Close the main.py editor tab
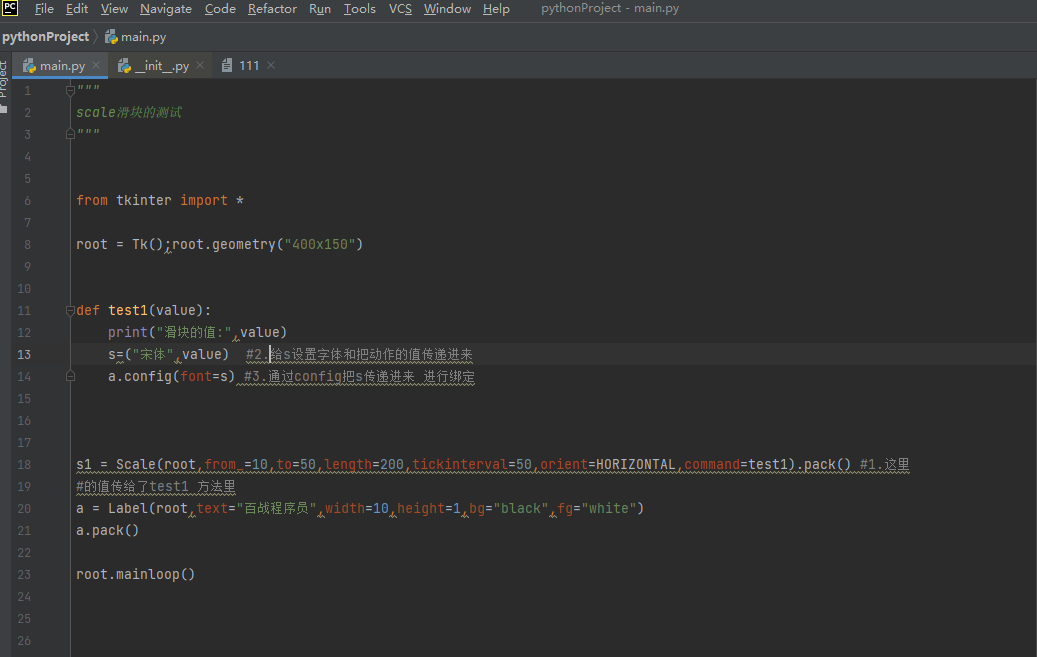 tap(97, 65)
